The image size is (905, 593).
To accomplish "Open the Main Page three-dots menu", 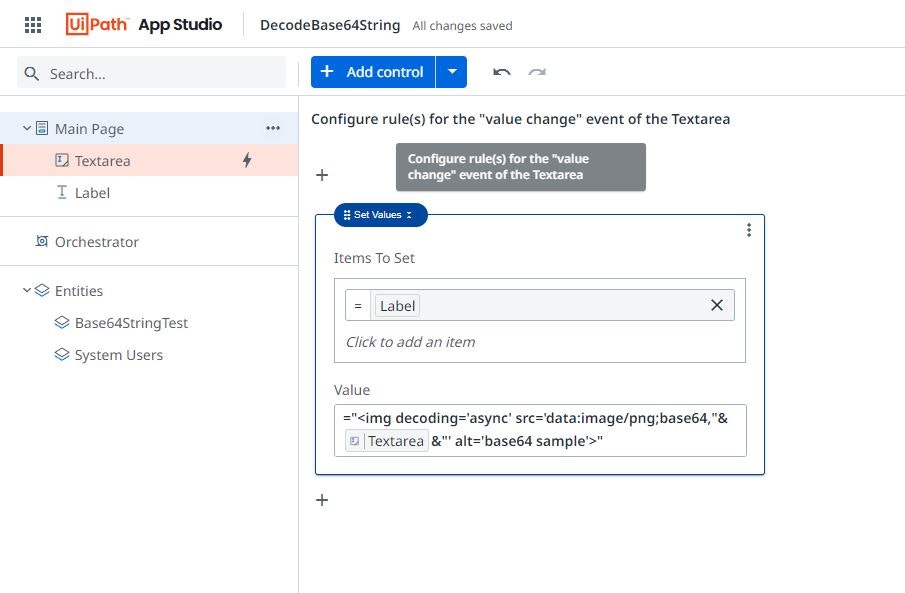I will click(x=273, y=128).
